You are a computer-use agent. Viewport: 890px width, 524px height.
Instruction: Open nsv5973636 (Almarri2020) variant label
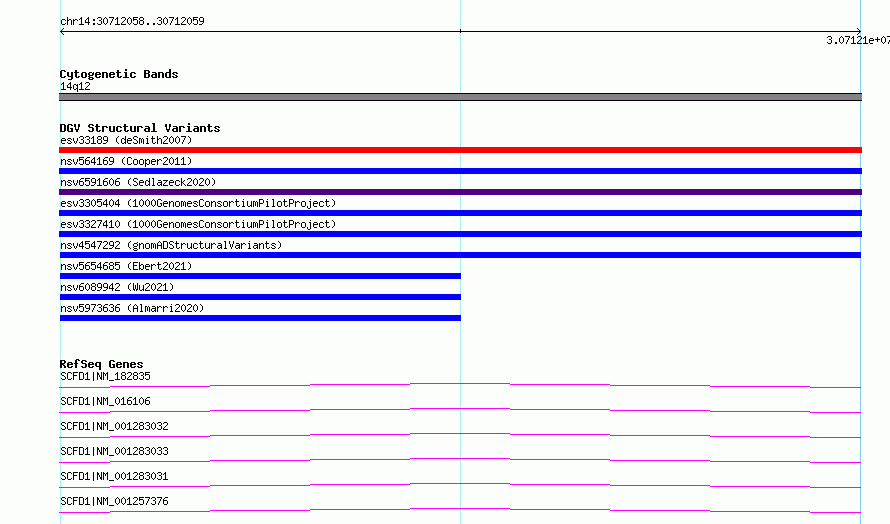pyautogui.click(x=132, y=308)
